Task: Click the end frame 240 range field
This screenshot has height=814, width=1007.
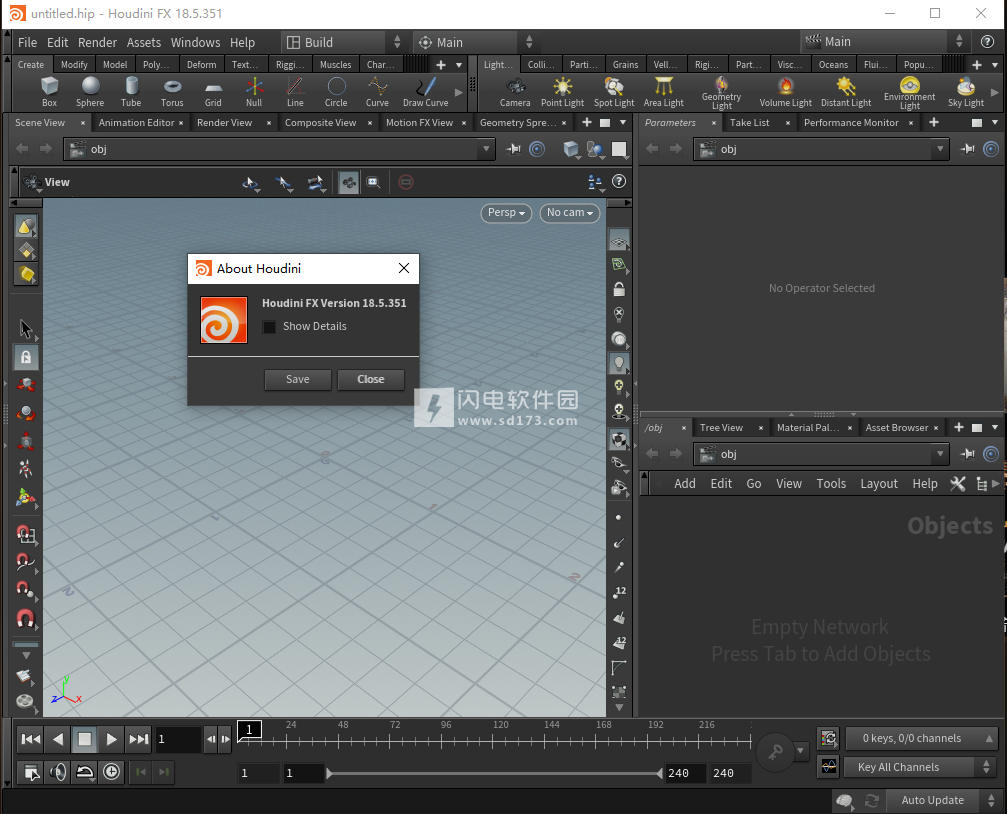Action: (x=685, y=774)
